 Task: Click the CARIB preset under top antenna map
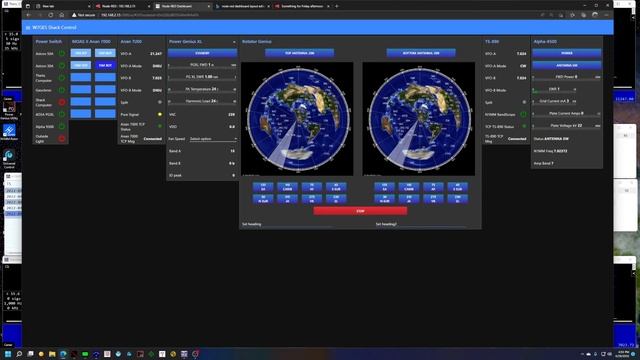(x=287, y=187)
